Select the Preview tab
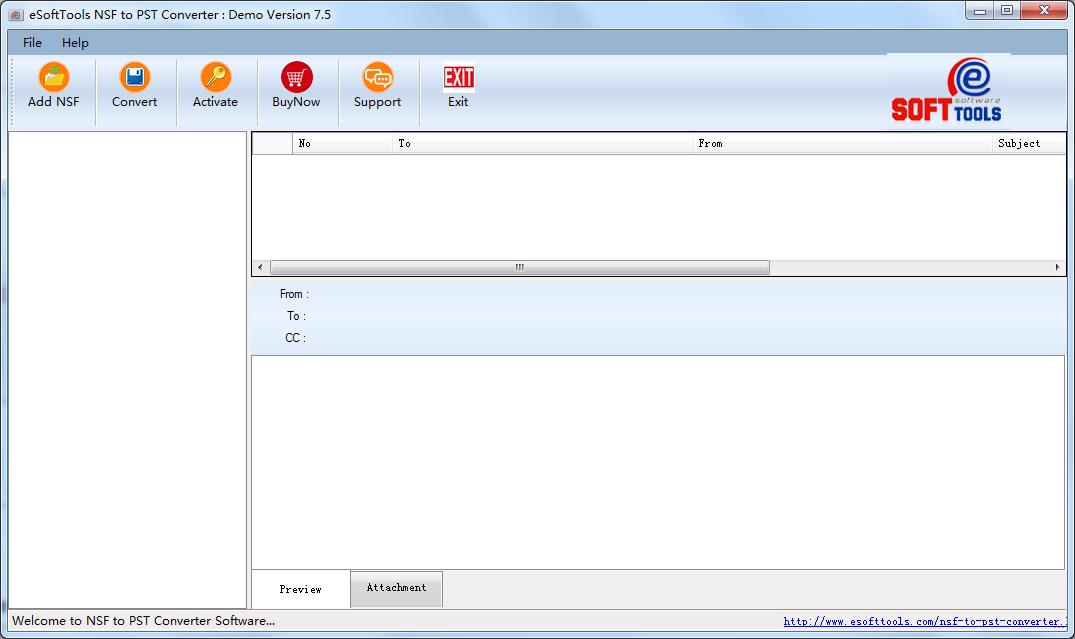This screenshot has width=1075, height=639. [301, 588]
